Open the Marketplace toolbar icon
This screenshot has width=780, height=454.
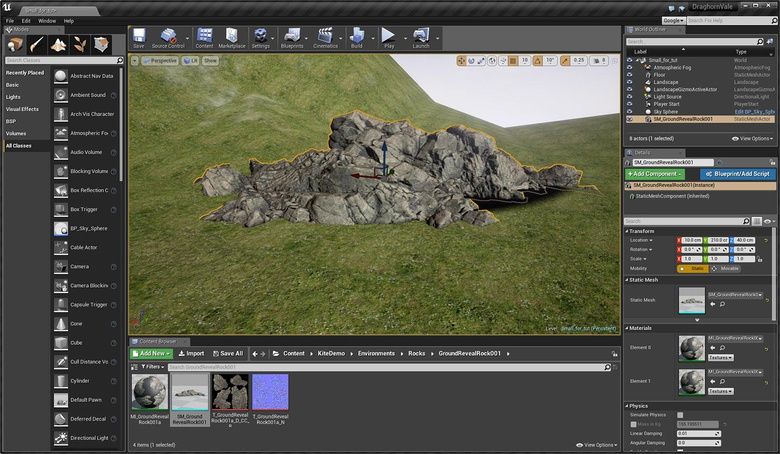pos(232,38)
